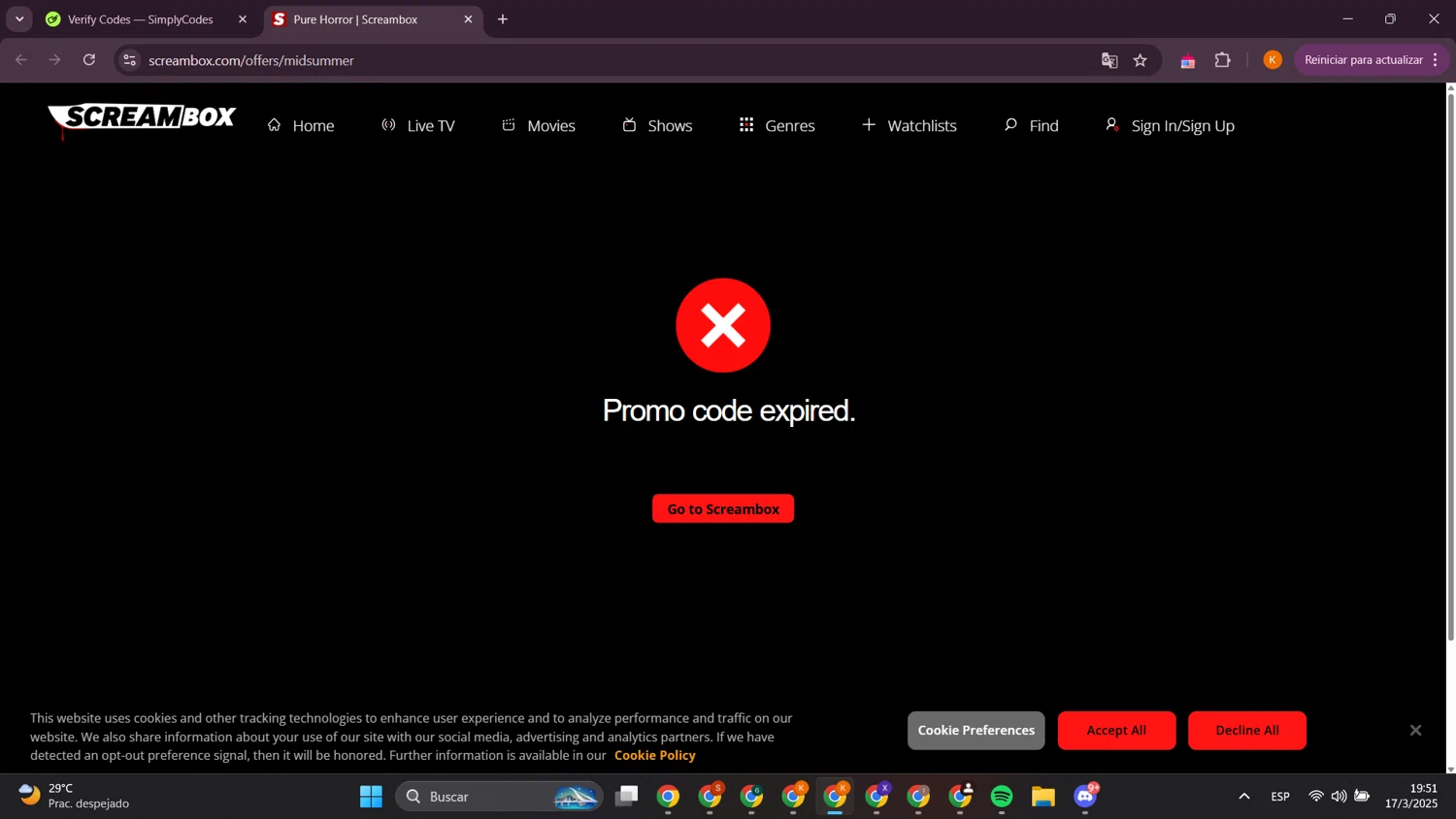Open a new browser tab
Image resolution: width=1456 pixels, height=819 pixels.
pyautogui.click(x=503, y=19)
